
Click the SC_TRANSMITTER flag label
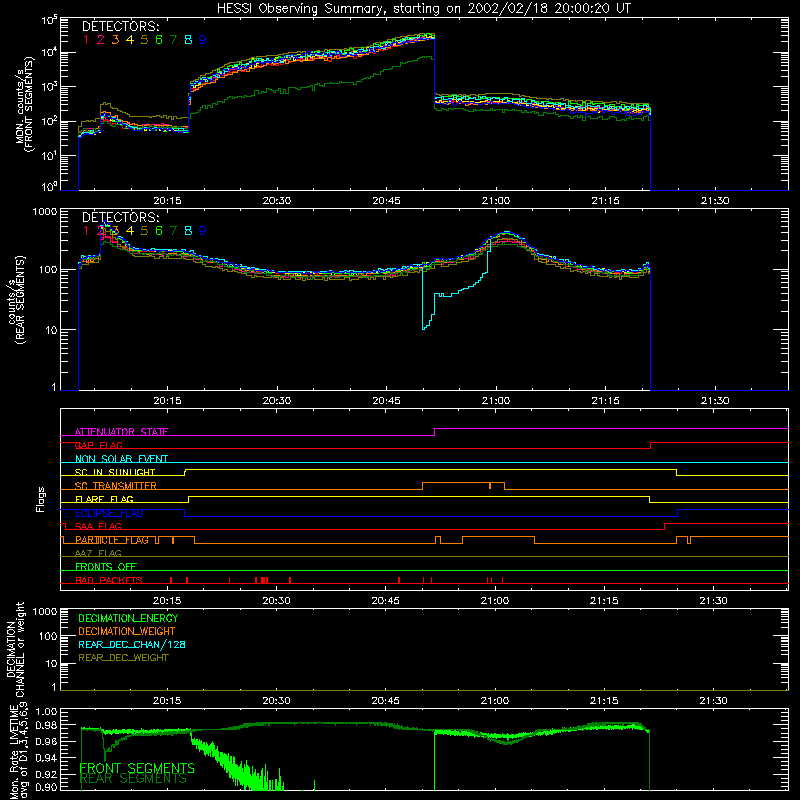click(x=116, y=486)
